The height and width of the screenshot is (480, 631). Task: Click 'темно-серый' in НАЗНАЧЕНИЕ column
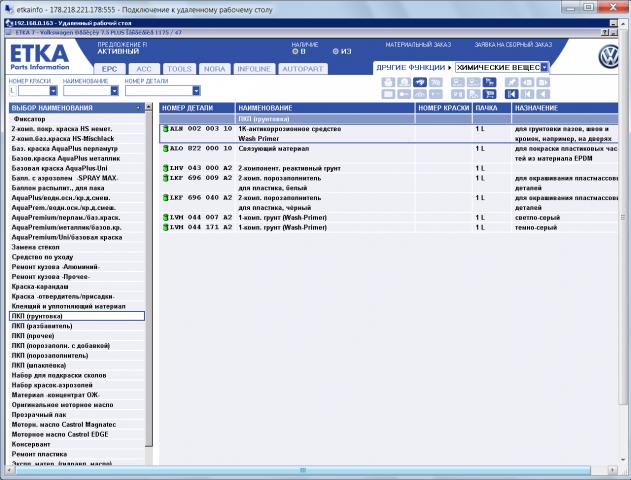tap(536, 227)
